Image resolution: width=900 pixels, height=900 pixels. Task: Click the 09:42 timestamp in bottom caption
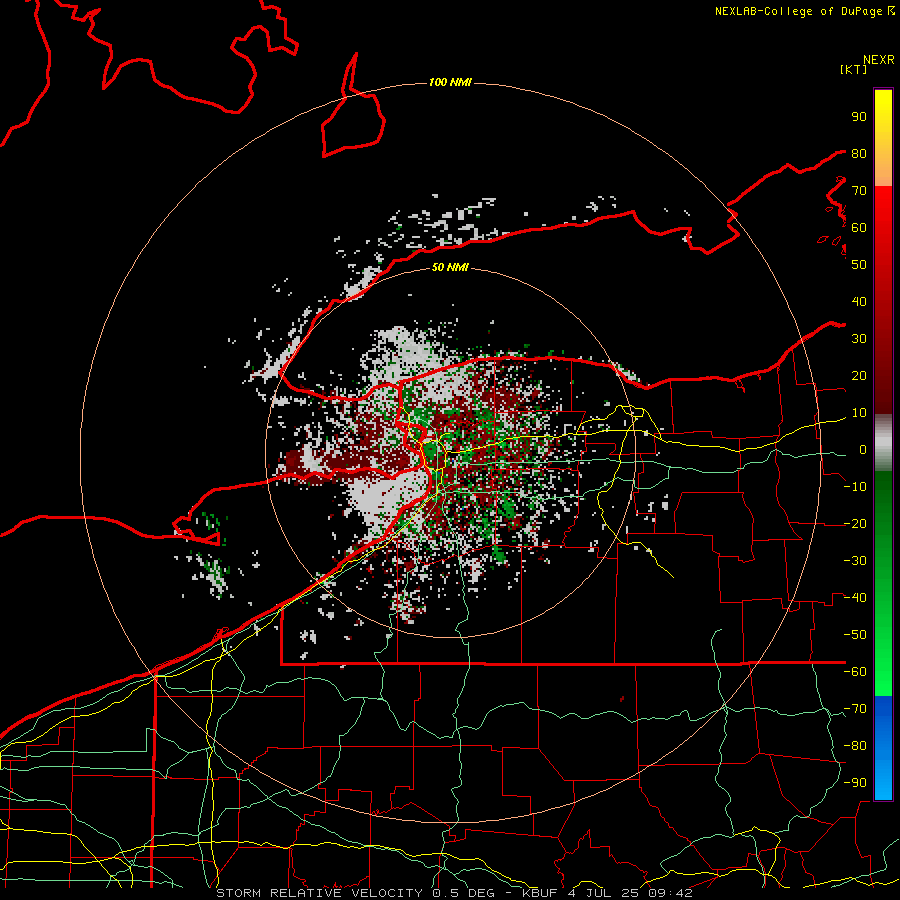670,893
